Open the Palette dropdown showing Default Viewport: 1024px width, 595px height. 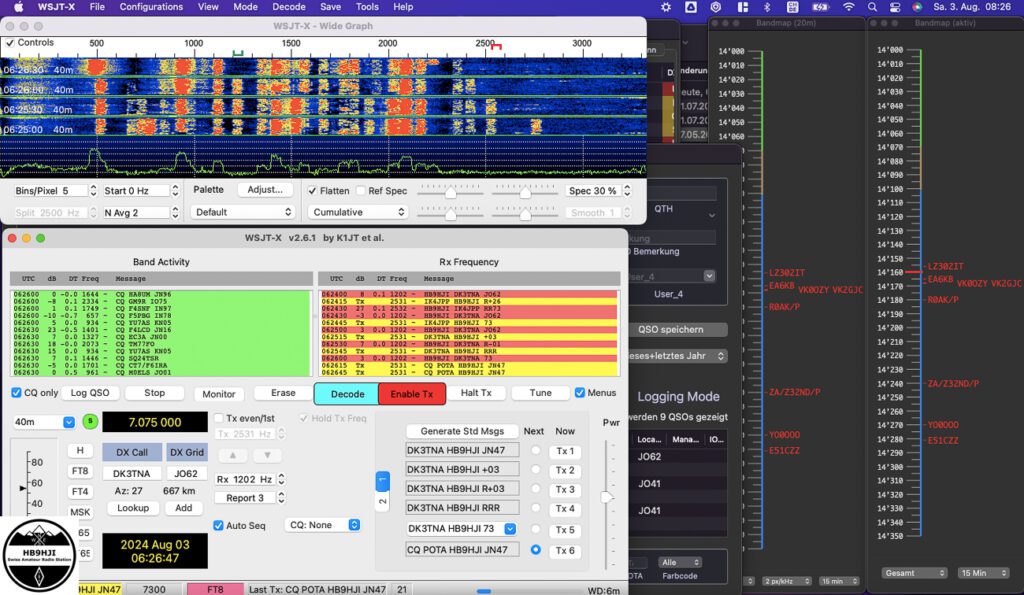[242, 212]
